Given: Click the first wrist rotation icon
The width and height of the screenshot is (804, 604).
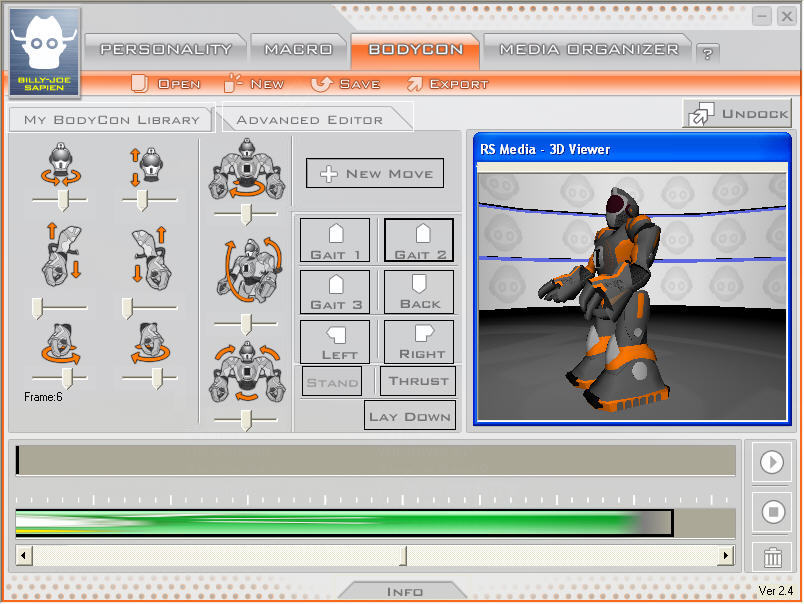Looking at the screenshot, I should [x=61, y=344].
